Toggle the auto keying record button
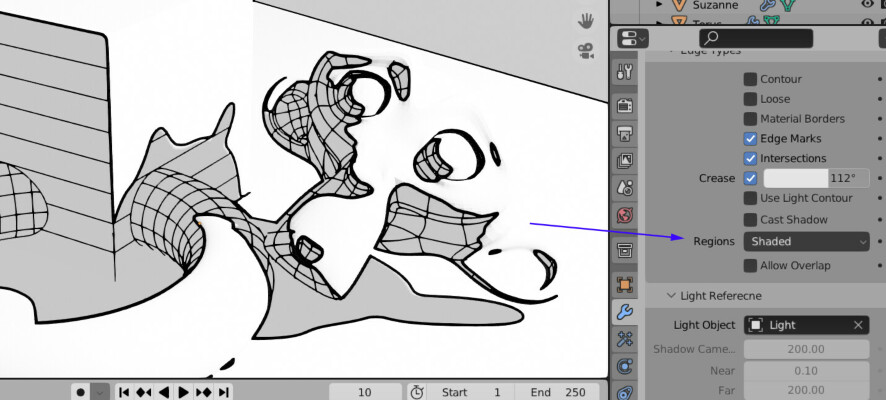This screenshot has height=400, width=886. click(80, 392)
